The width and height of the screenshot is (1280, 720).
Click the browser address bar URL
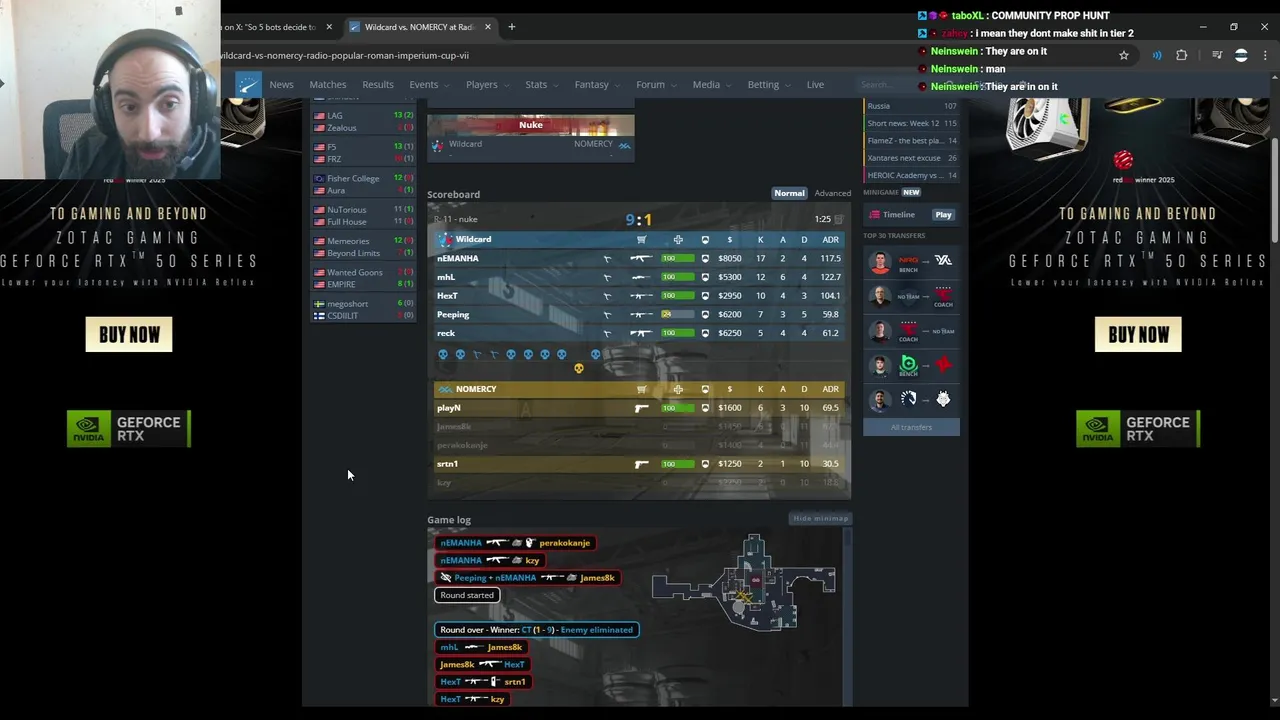click(x=344, y=56)
